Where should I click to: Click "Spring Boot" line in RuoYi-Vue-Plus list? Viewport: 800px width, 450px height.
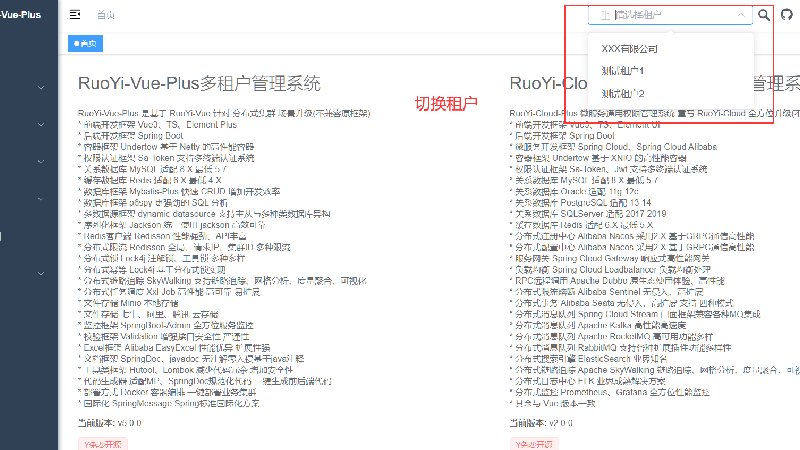131,136
